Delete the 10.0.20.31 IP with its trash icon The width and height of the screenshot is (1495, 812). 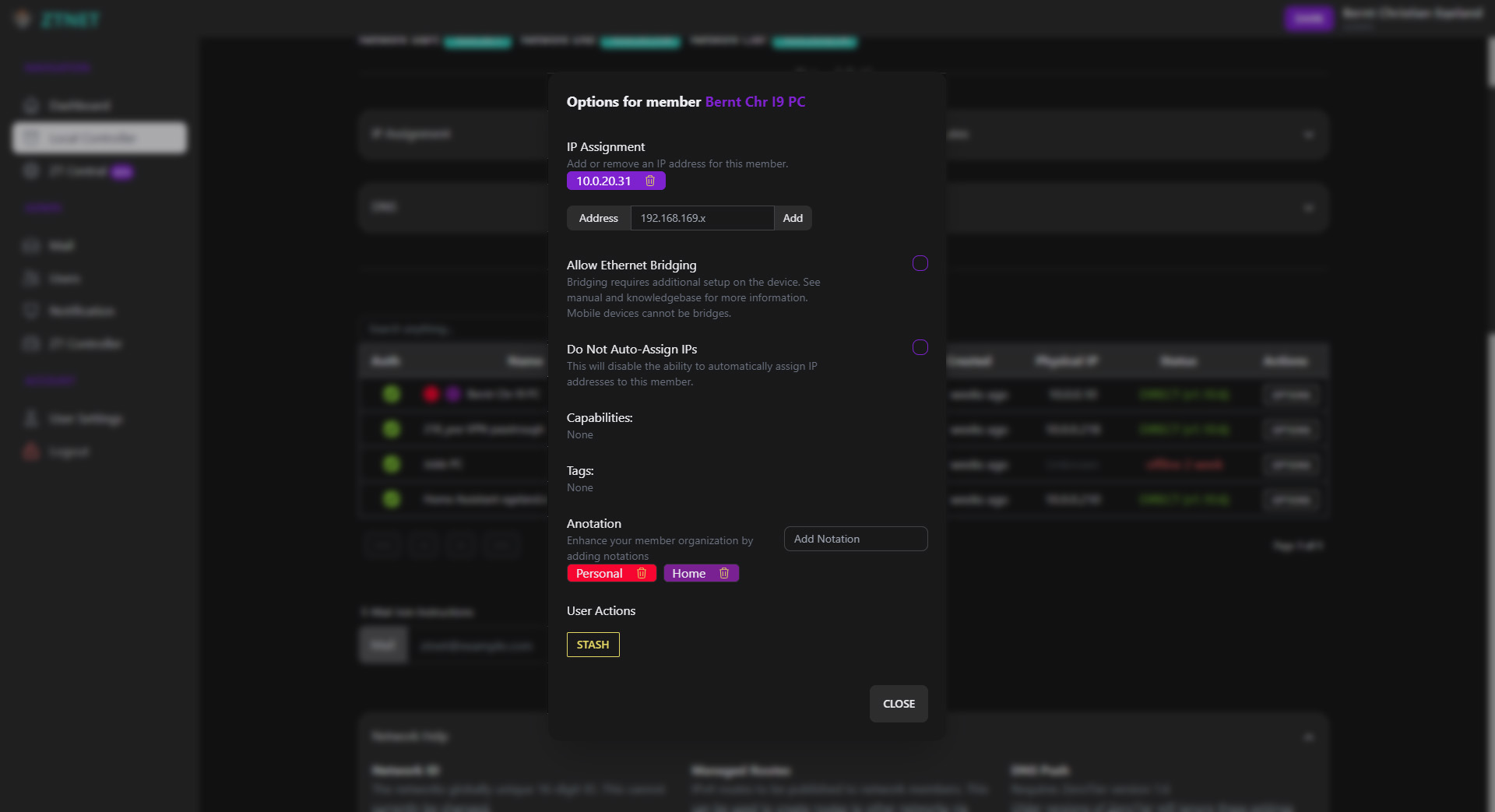651,180
